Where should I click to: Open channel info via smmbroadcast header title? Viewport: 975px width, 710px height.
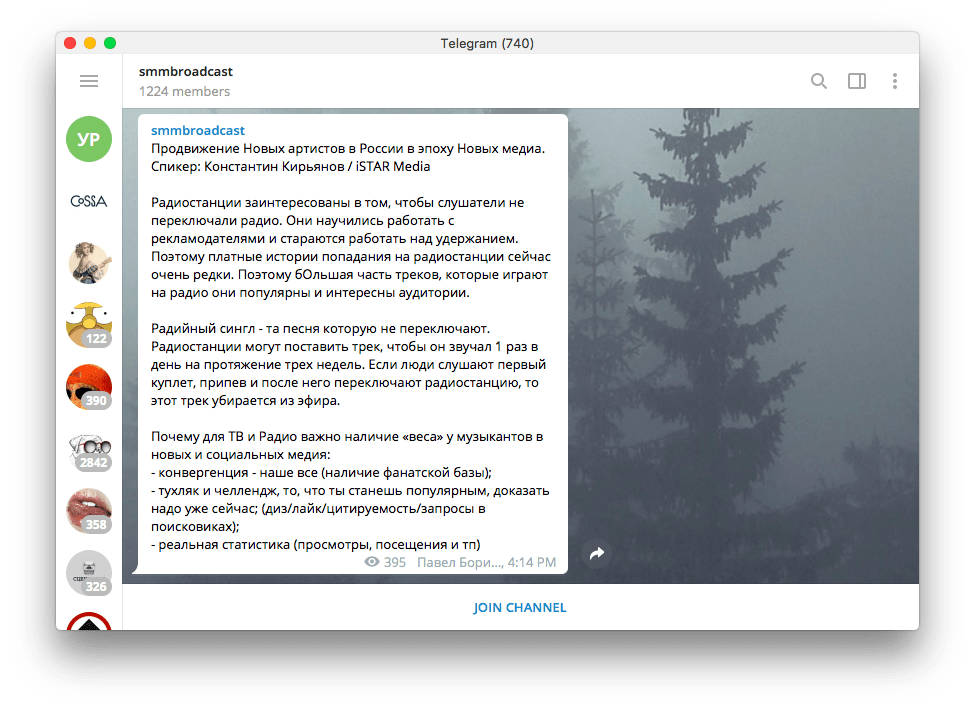tap(185, 71)
